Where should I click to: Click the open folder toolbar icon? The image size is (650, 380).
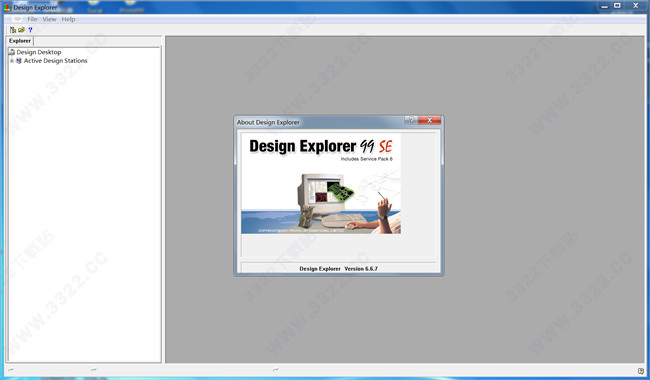click(22, 30)
